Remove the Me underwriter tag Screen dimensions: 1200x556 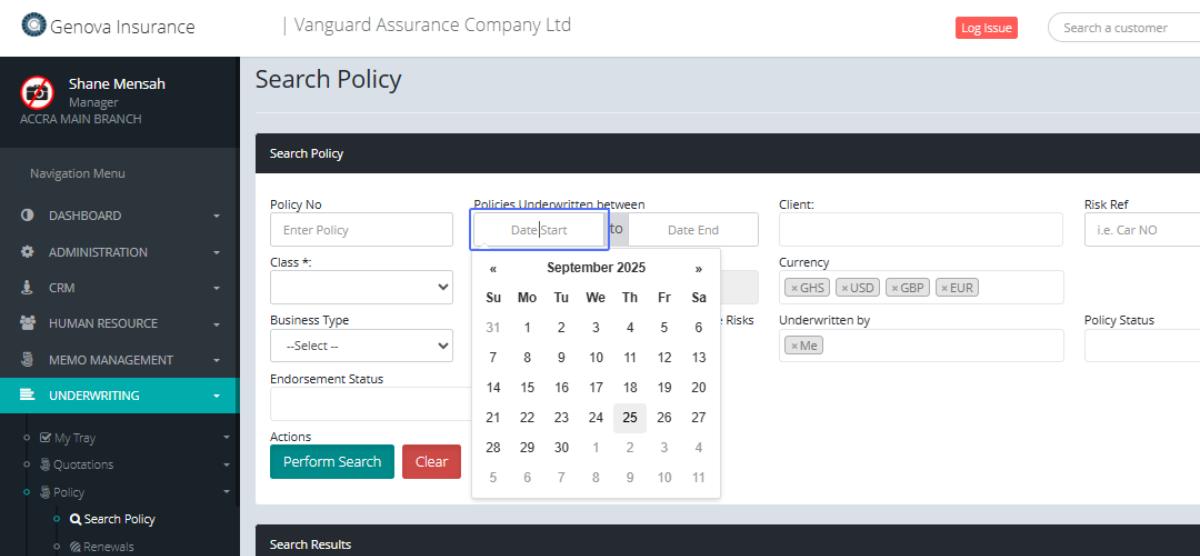[794, 346]
